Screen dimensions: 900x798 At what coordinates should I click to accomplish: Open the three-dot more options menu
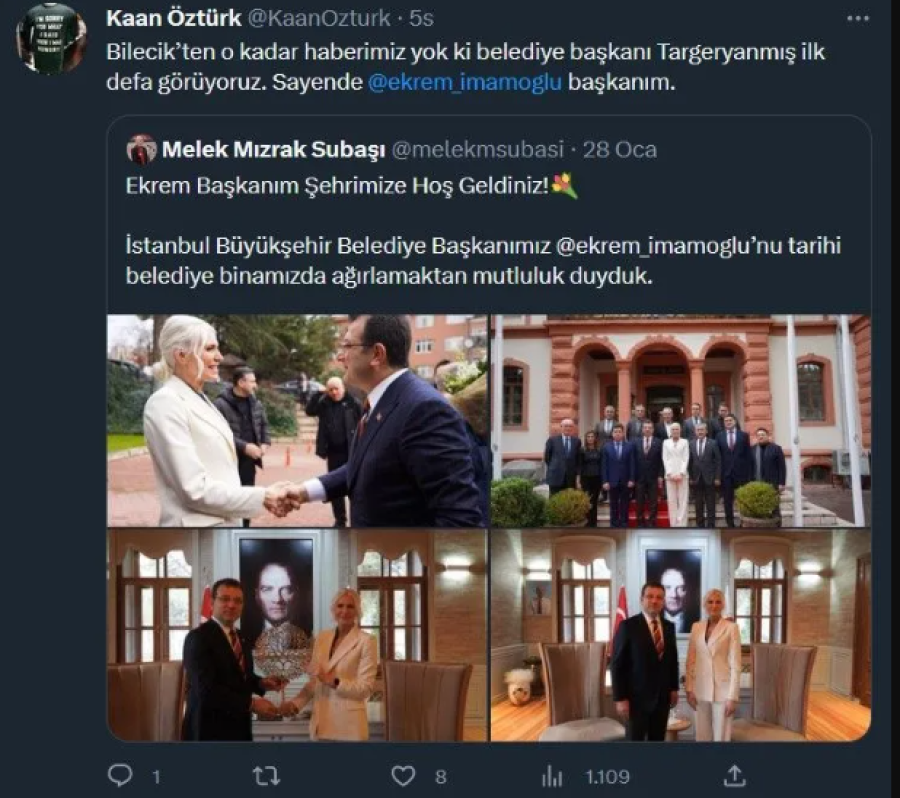[857, 19]
